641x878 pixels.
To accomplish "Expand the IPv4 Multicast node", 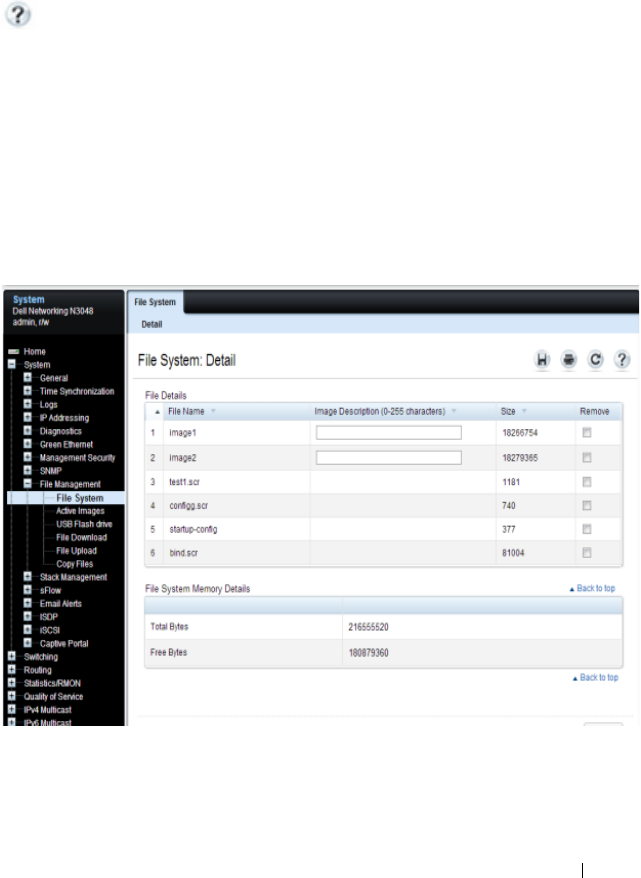I will pos(12,709).
